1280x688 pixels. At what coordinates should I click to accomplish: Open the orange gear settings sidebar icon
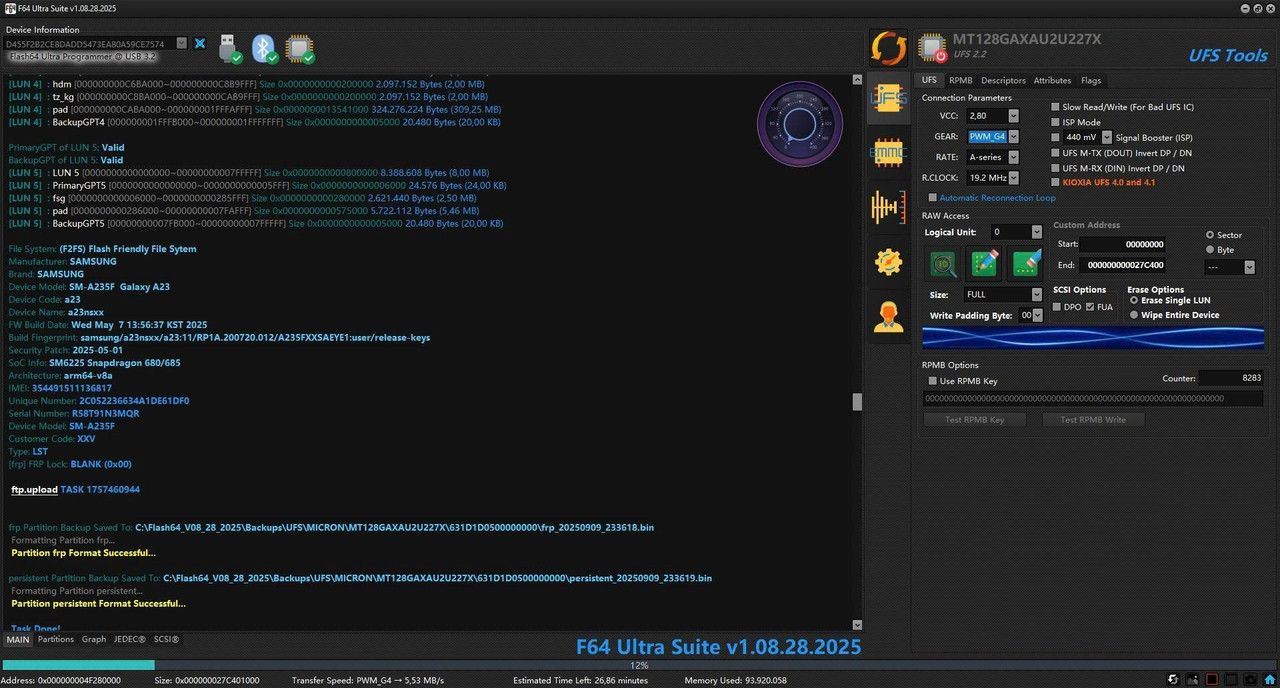click(888, 262)
